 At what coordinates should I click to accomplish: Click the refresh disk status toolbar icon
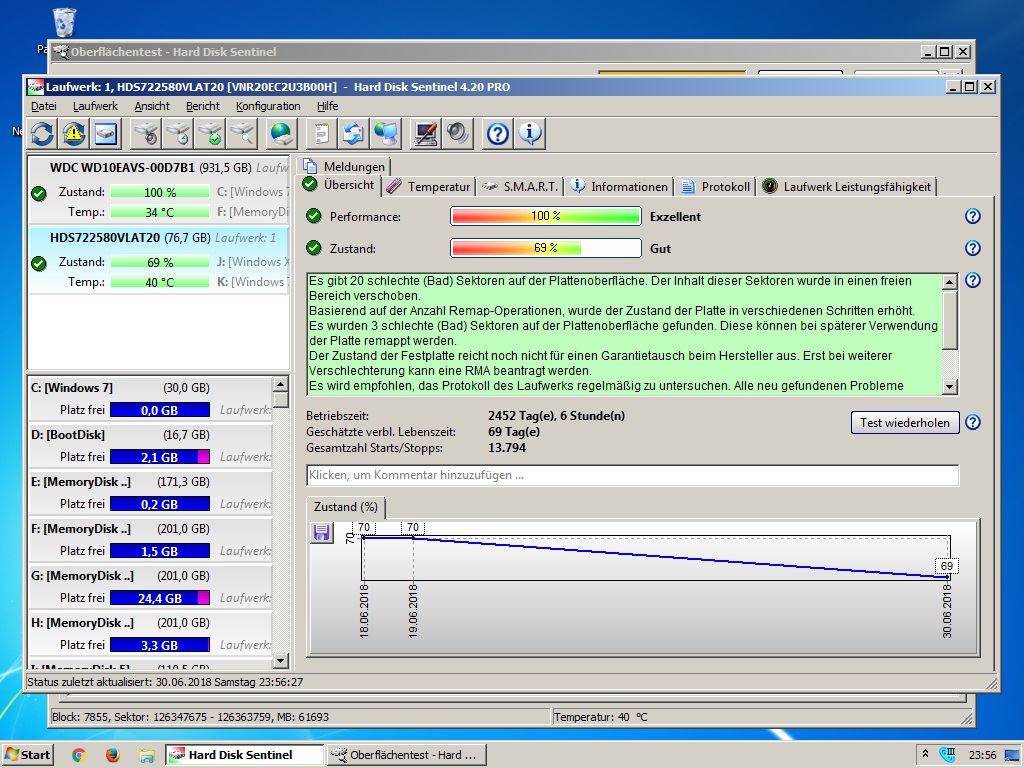coord(42,134)
